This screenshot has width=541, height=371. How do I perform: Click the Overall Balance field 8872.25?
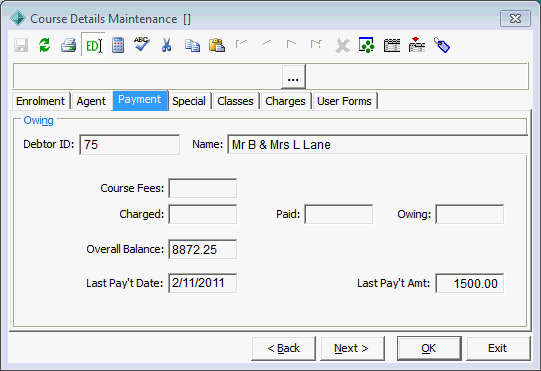coord(203,249)
